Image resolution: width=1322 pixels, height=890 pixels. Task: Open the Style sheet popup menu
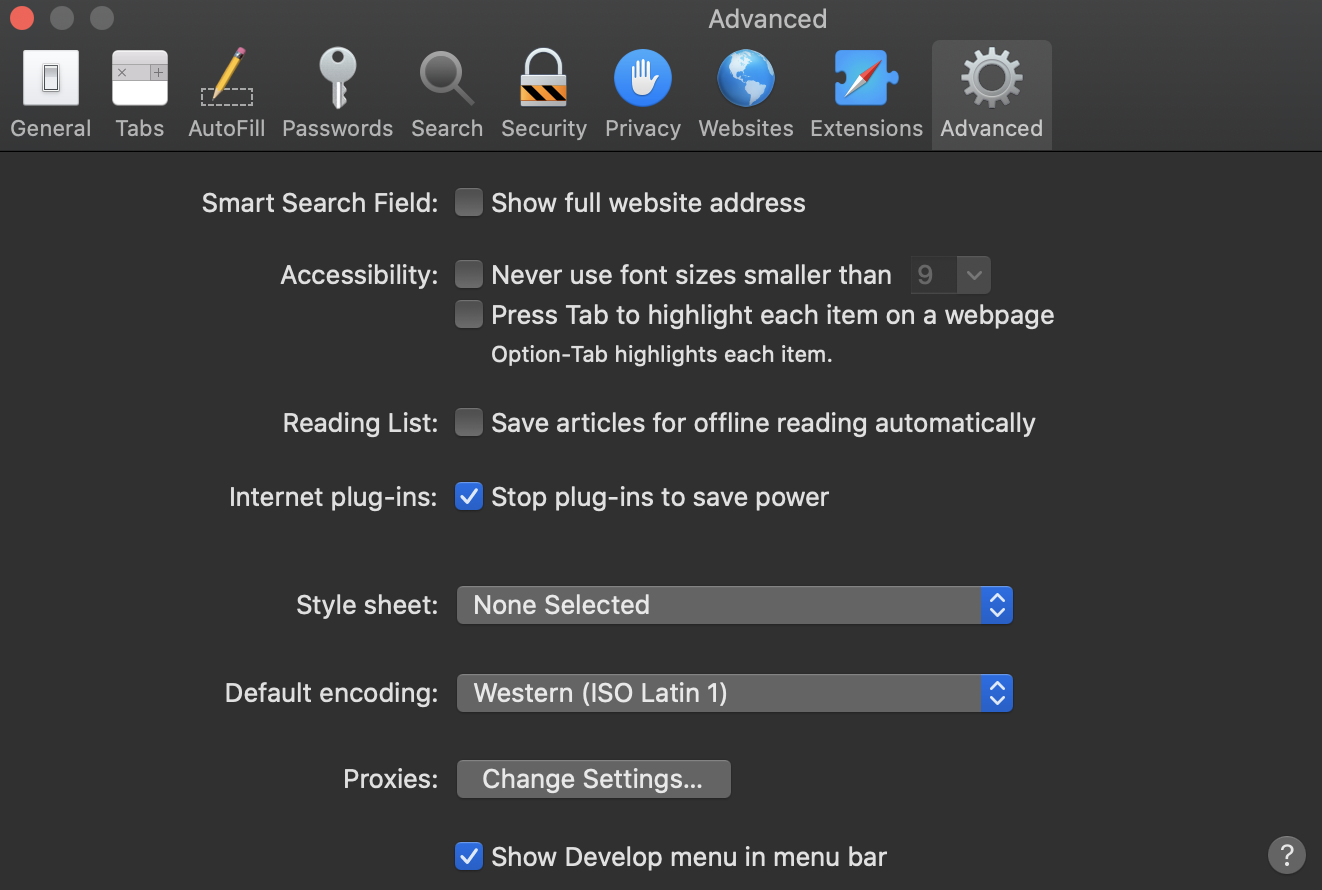pos(735,605)
